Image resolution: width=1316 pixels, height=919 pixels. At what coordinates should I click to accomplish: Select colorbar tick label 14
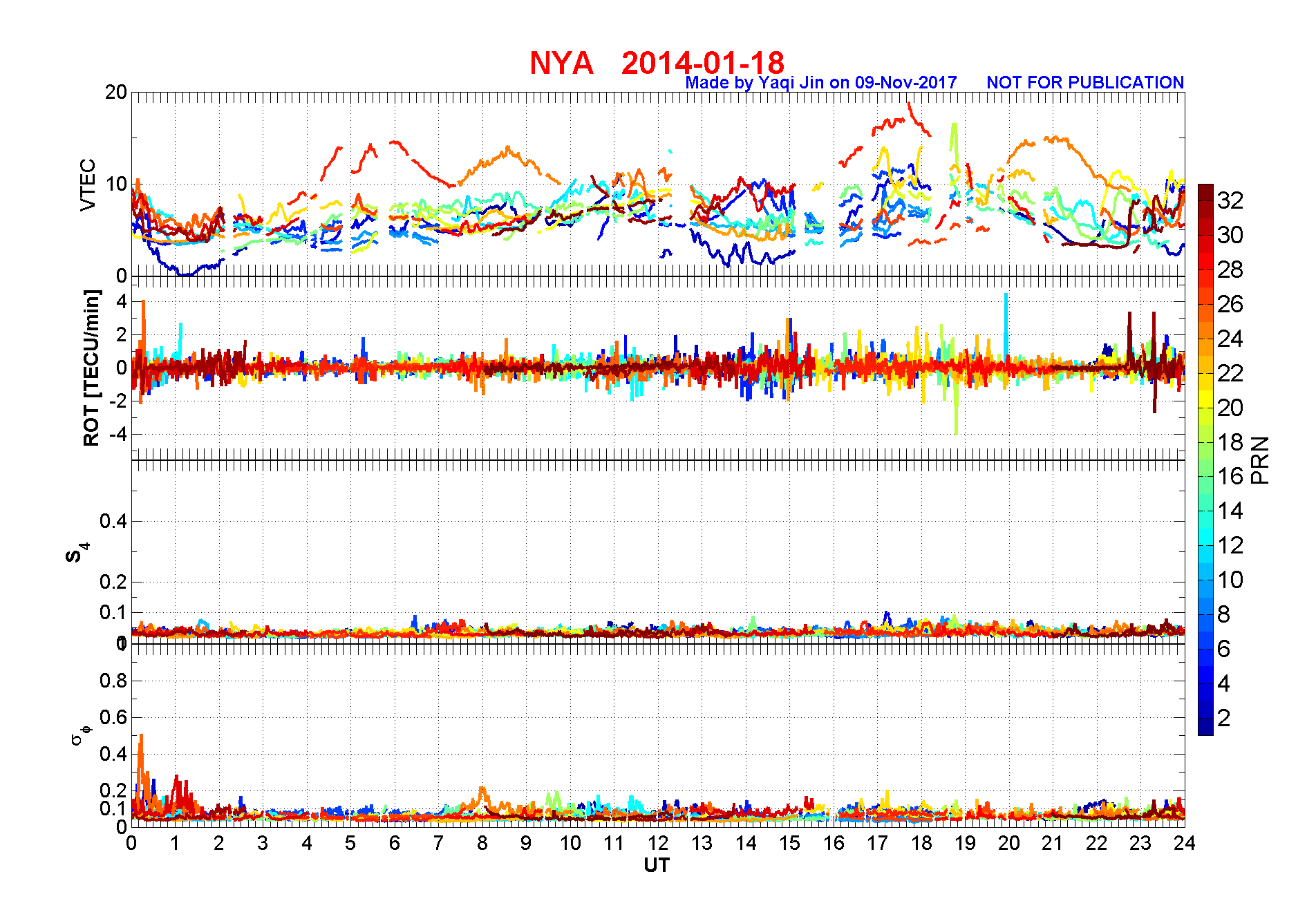pos(1230,511)
